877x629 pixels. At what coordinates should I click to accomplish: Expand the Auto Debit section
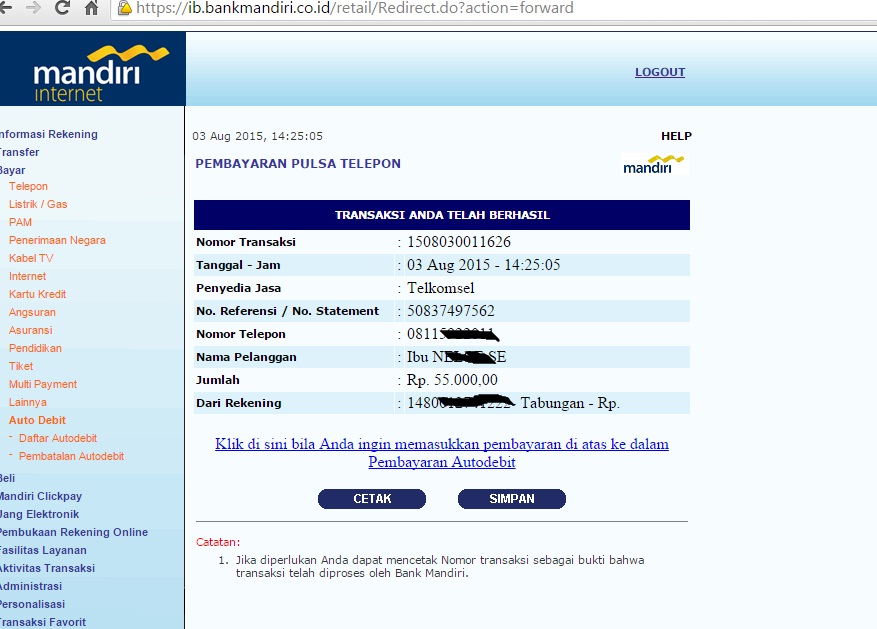click(37, 420)
